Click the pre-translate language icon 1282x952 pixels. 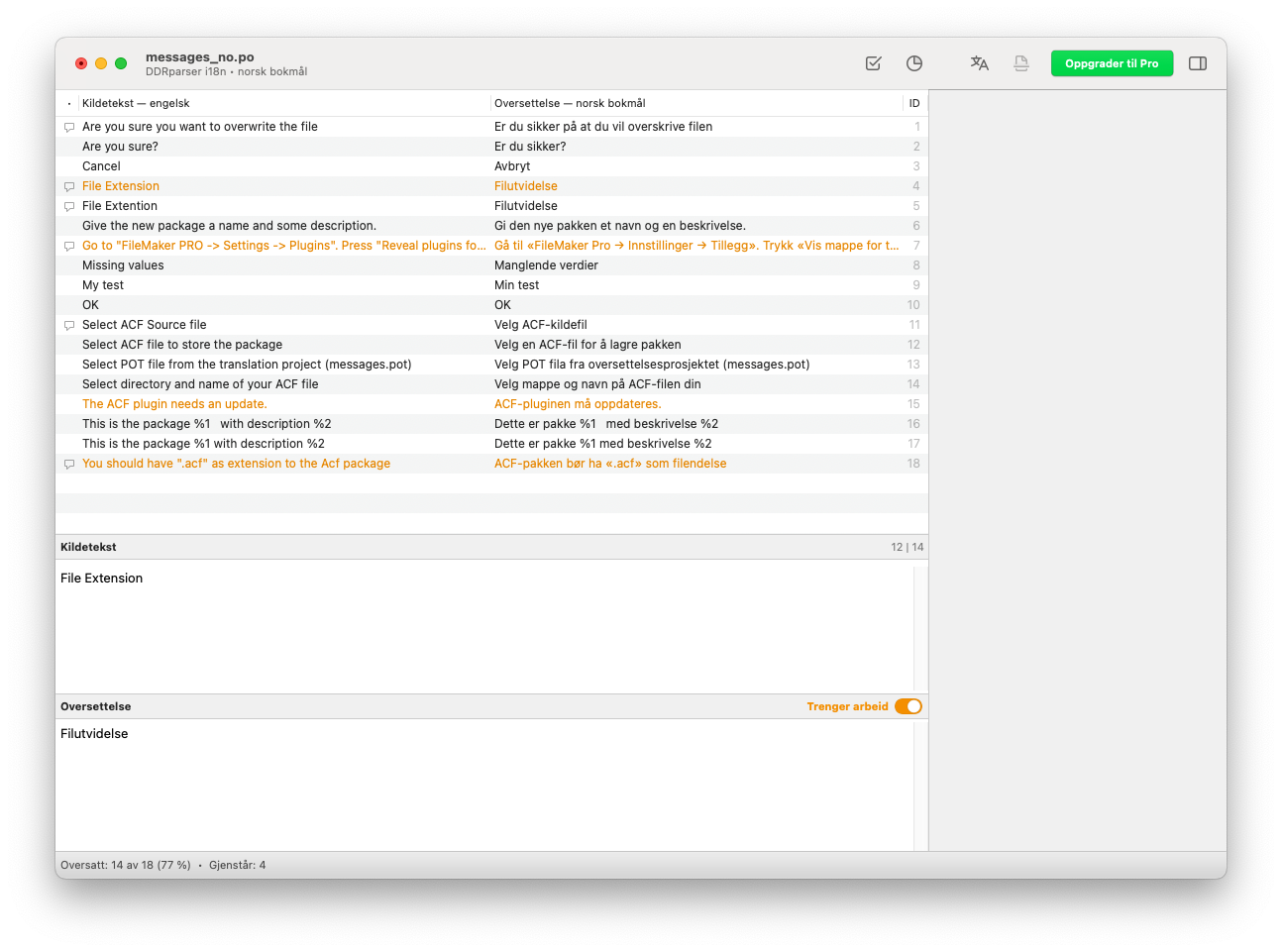[979, 63]
